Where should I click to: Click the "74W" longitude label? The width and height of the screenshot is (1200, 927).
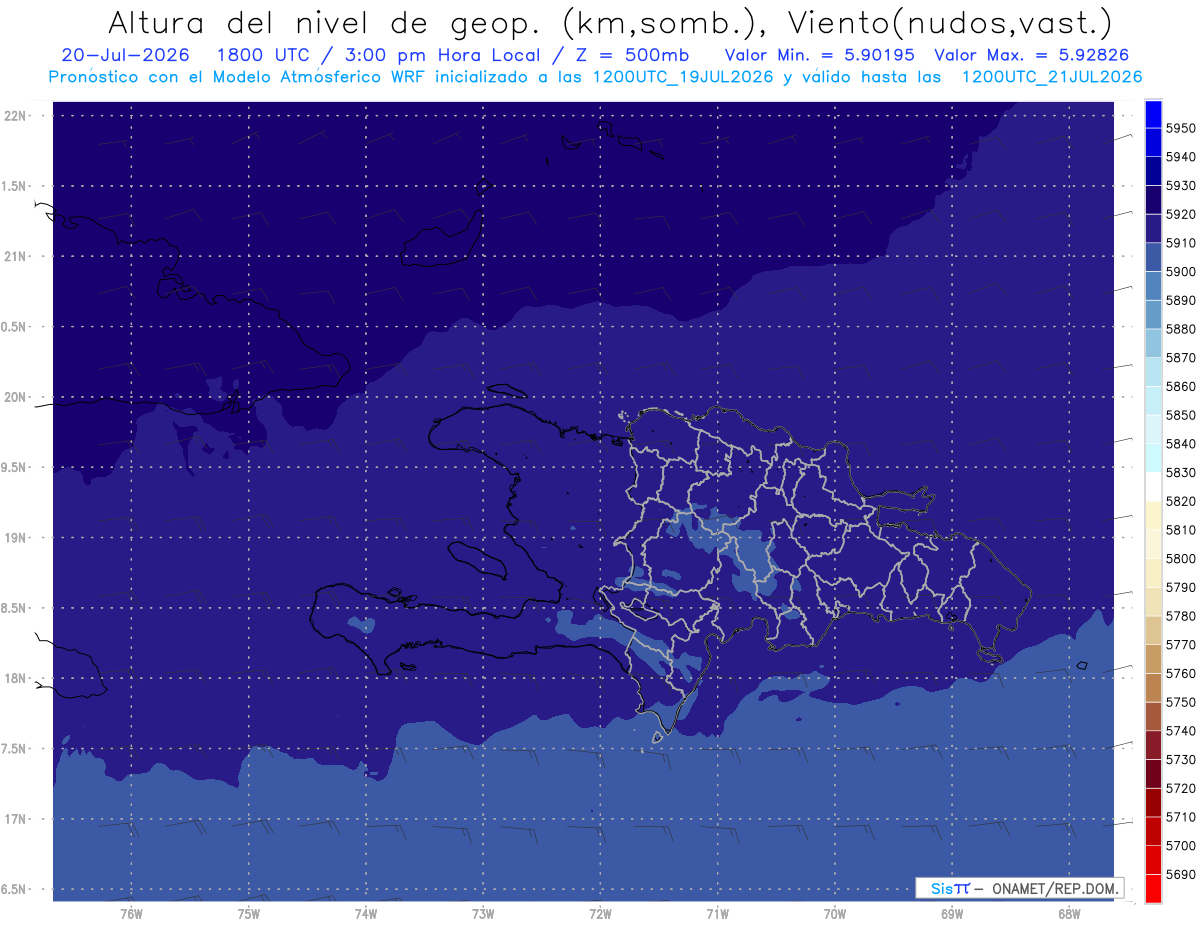pos(366,914)
